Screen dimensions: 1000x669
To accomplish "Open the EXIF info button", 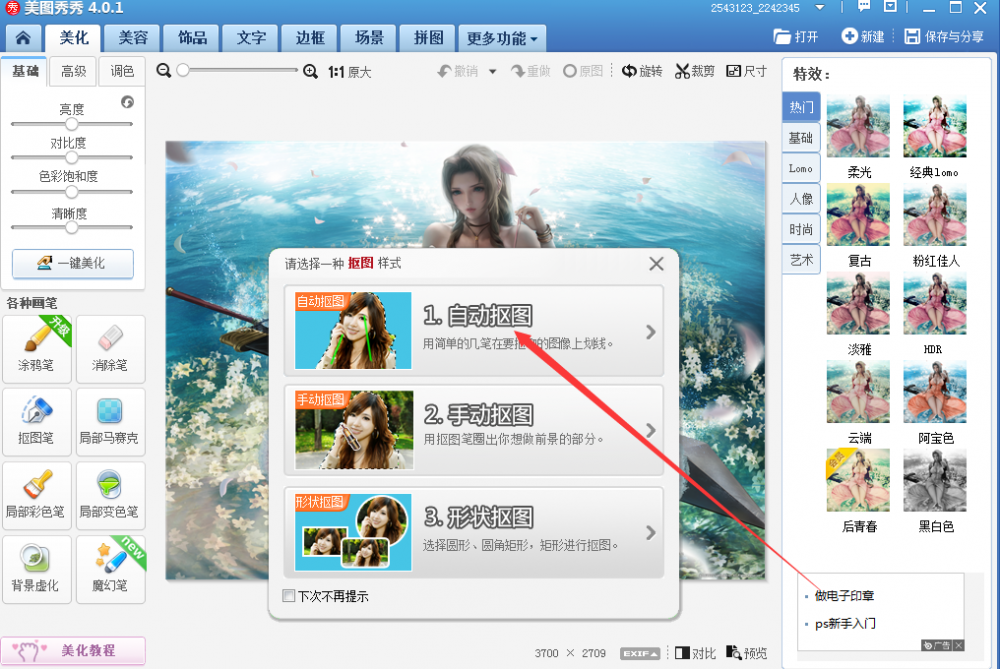I will coord(640,654).
